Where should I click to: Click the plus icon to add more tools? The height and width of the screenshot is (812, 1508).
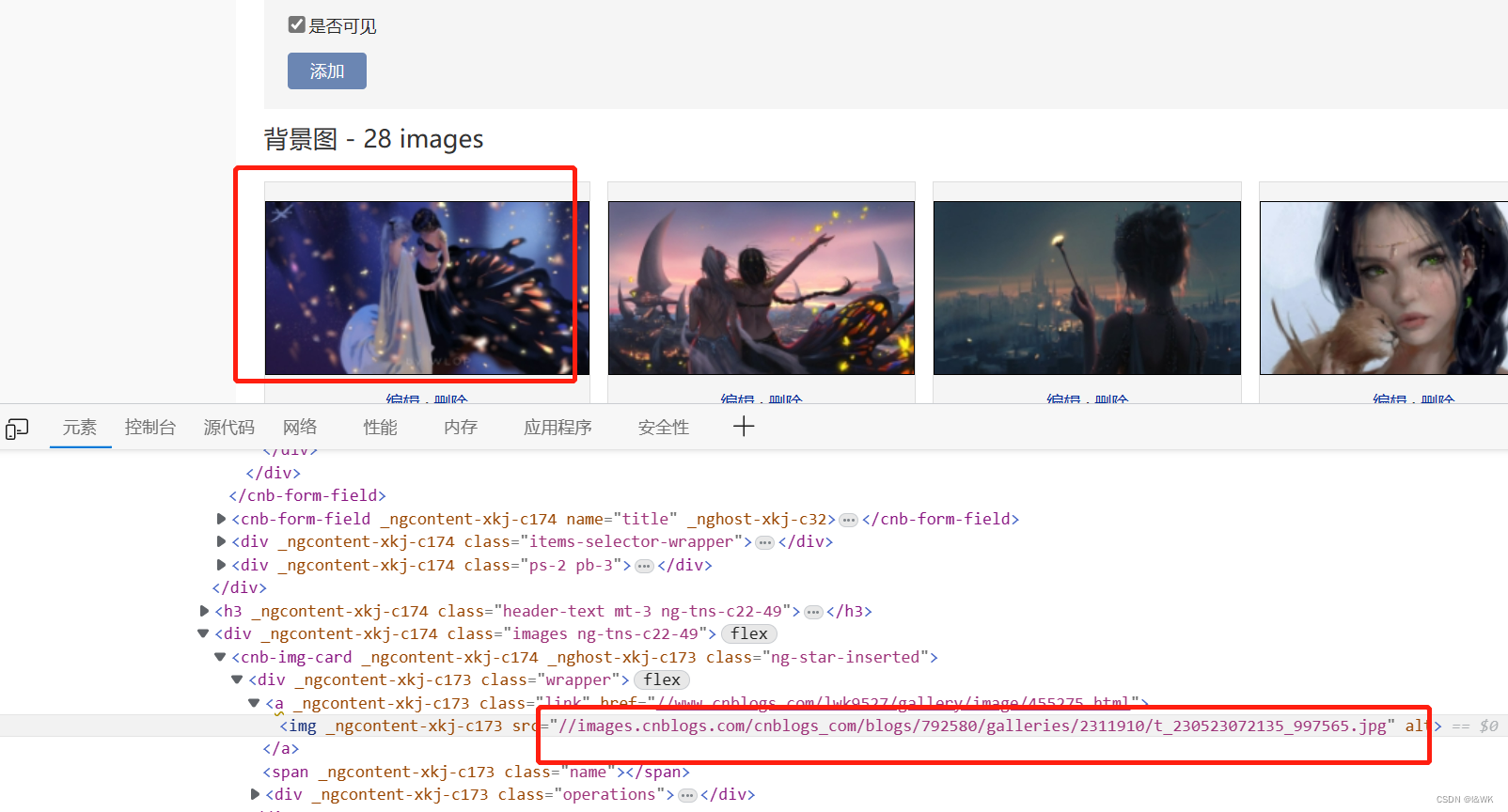tap(744, 427)
